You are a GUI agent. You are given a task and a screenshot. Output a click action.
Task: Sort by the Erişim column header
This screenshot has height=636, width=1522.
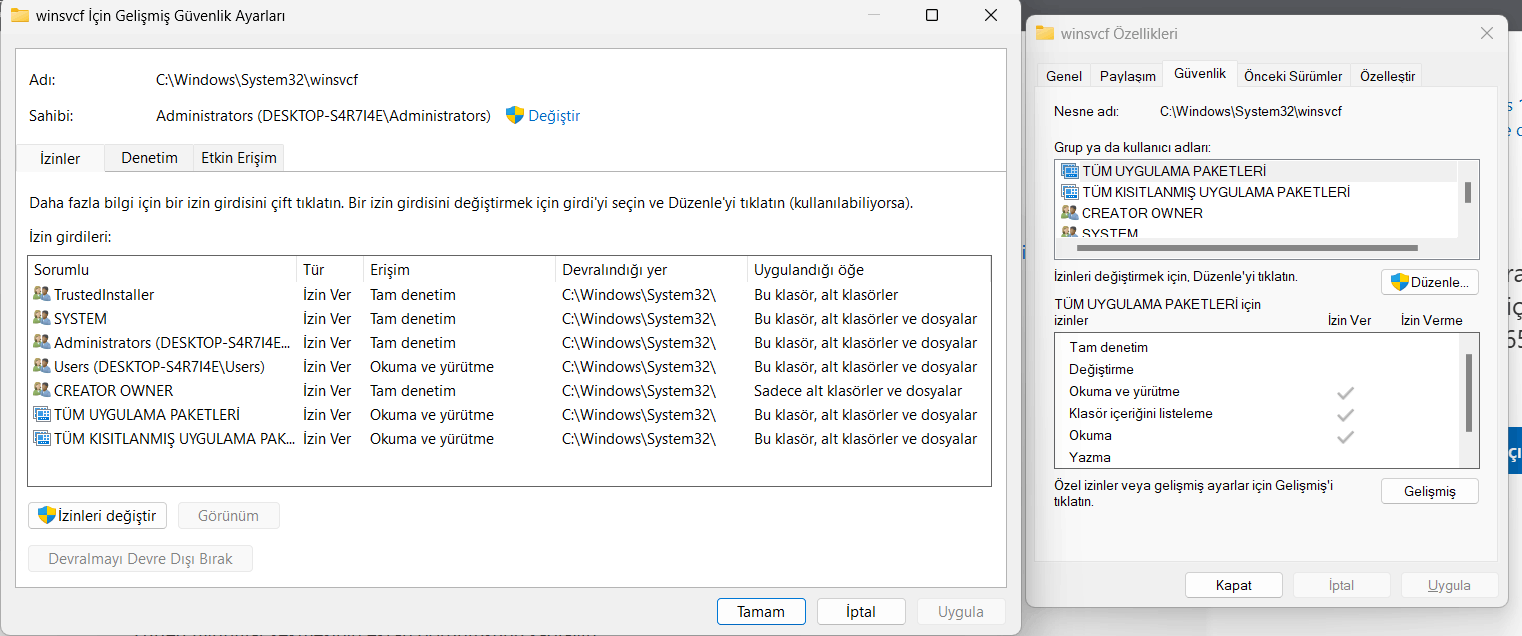click(x=459, y=270)
